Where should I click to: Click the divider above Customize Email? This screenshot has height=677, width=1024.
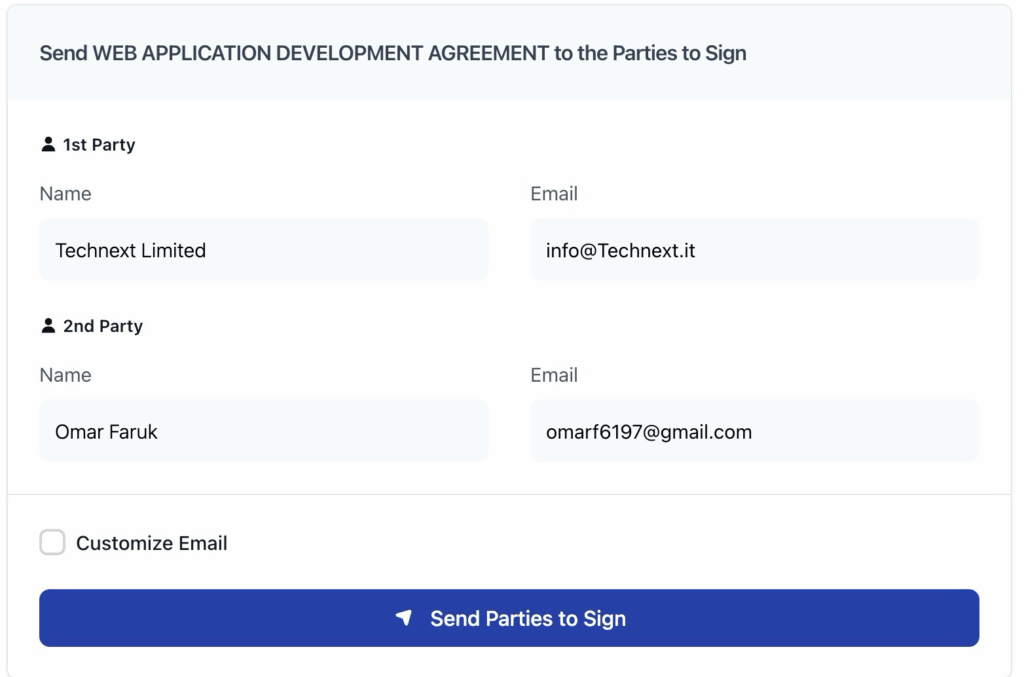tap(509, 494)
